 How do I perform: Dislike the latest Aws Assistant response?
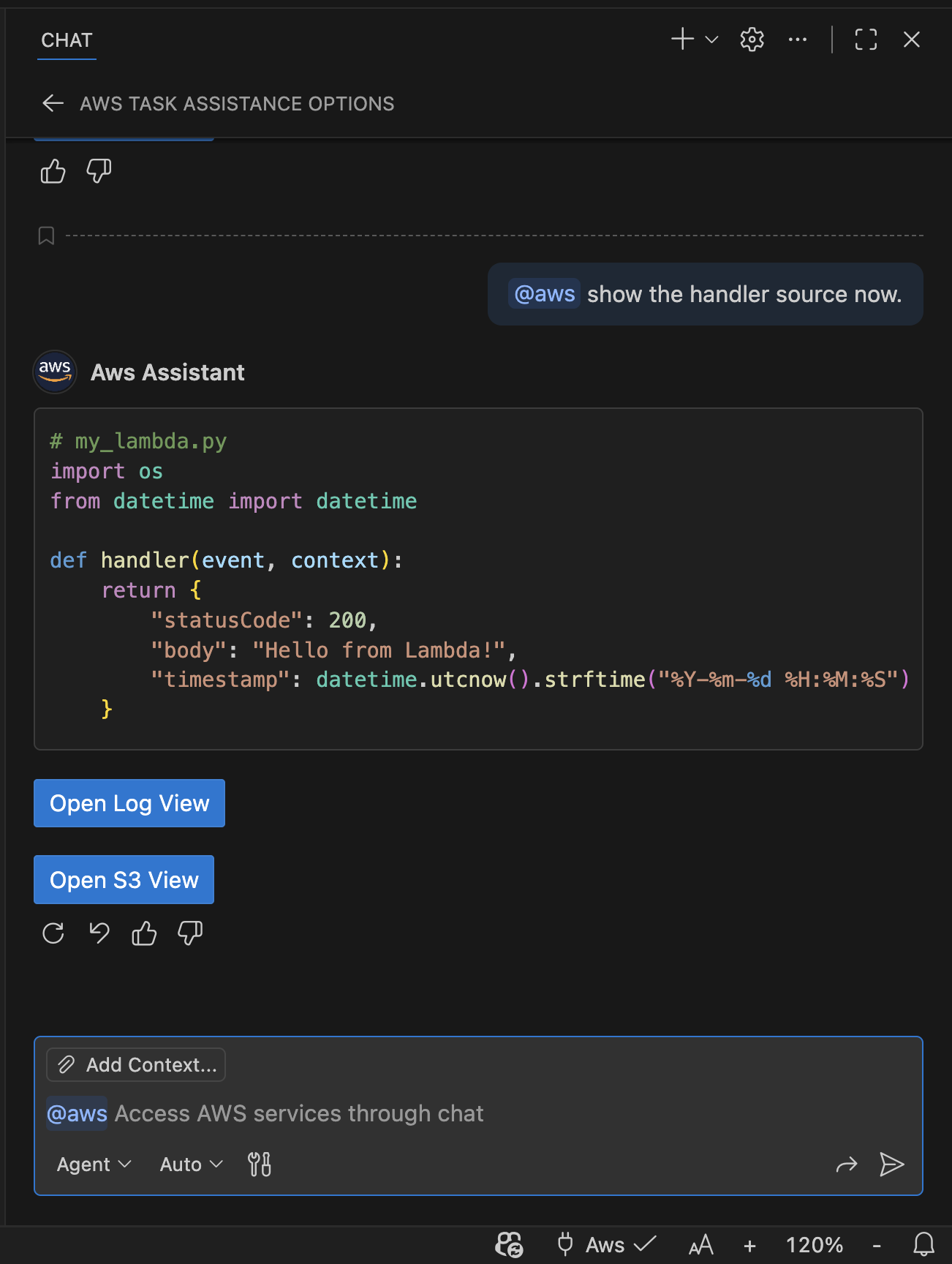click(190, 933)
